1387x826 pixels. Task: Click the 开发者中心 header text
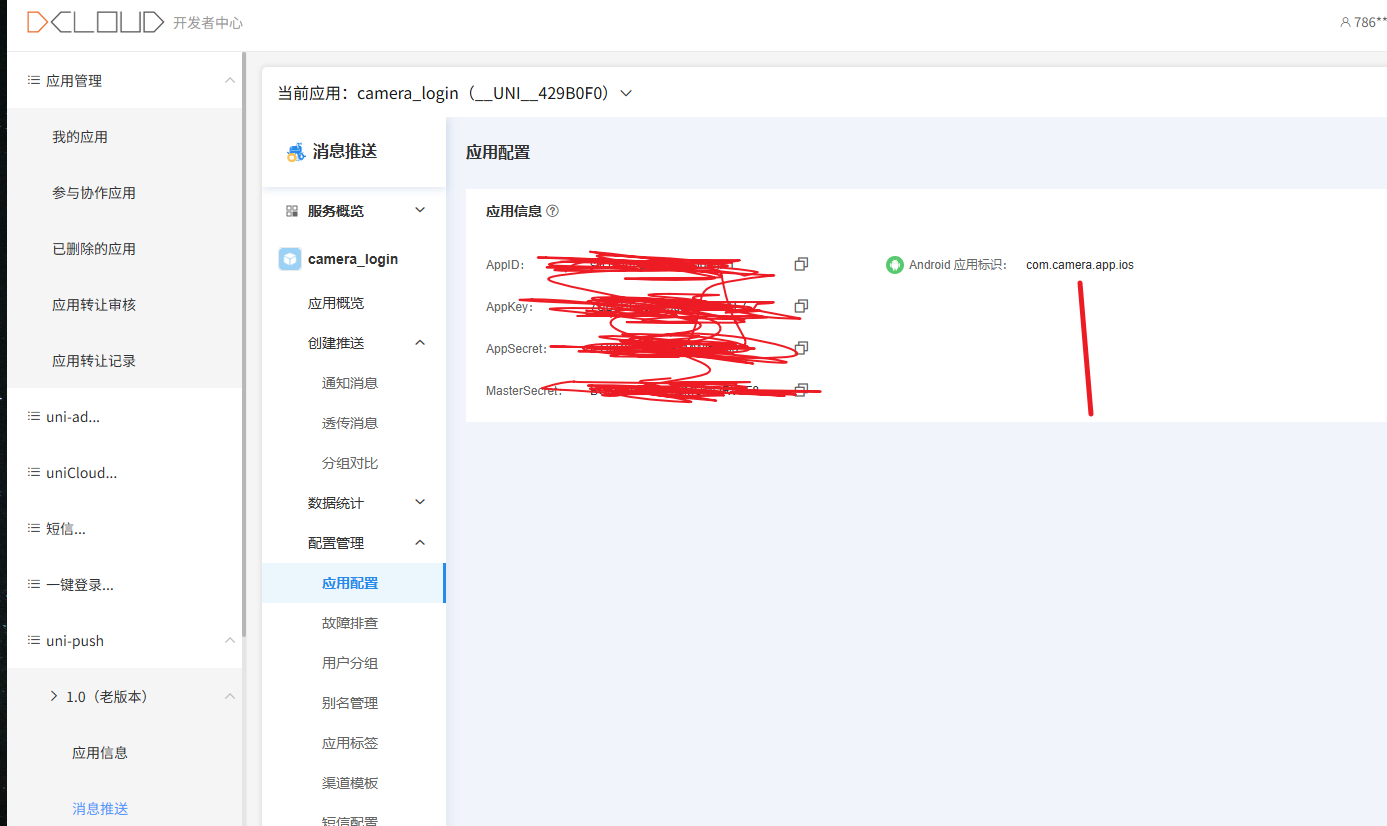208,23
